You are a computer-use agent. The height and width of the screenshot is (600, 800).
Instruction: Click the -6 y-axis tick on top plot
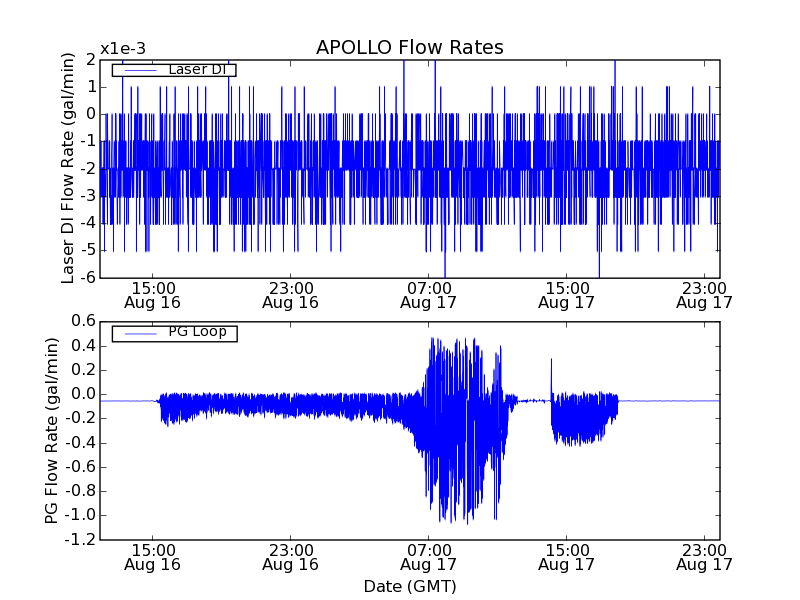88,277
